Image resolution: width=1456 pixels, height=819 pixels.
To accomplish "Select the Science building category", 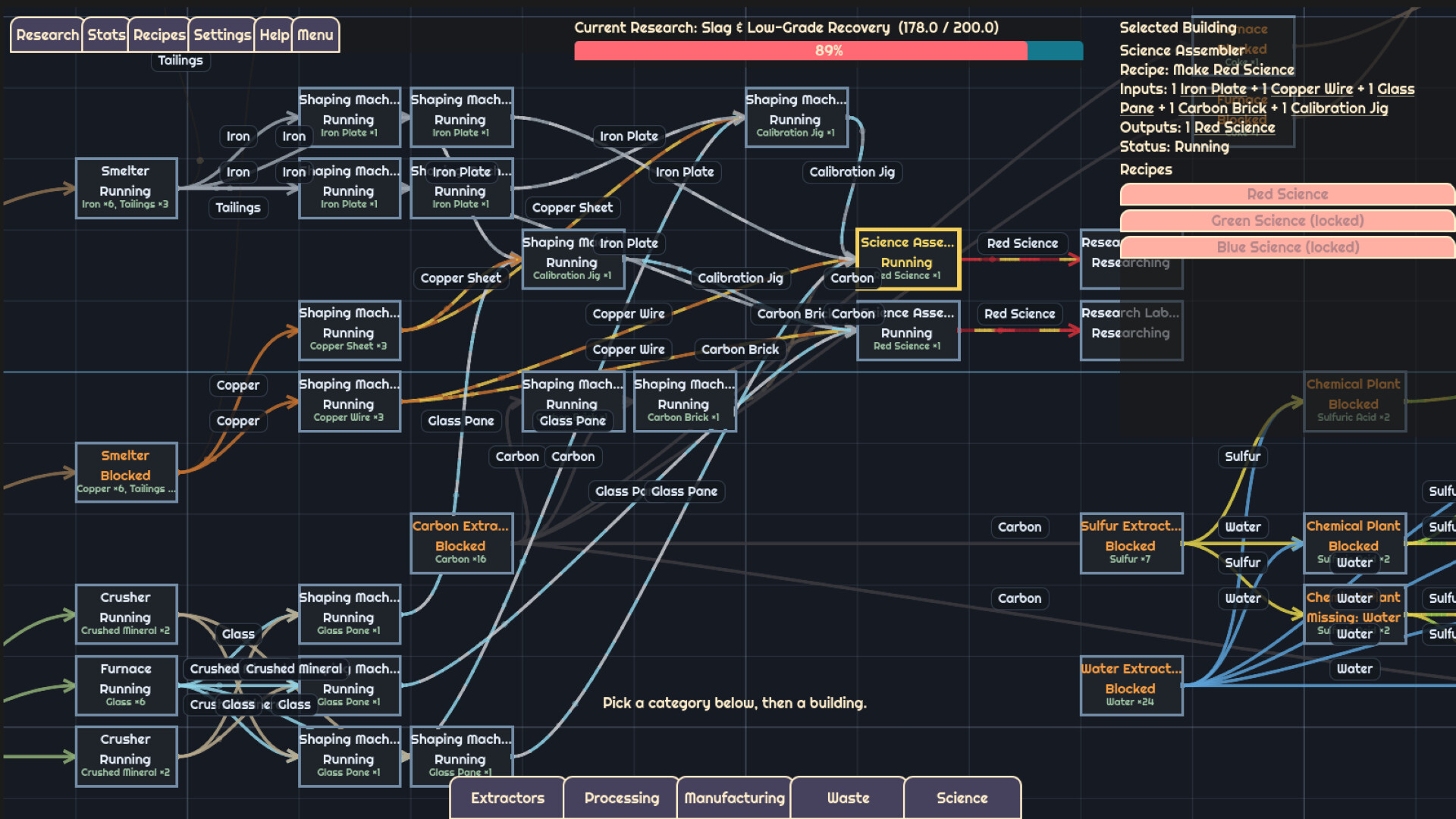I will pyautogui.click(x=962, y=798).
